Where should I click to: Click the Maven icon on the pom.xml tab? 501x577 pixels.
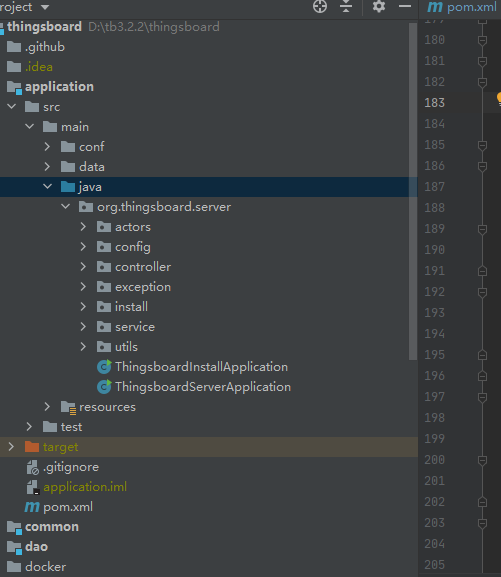click(435, 7)
